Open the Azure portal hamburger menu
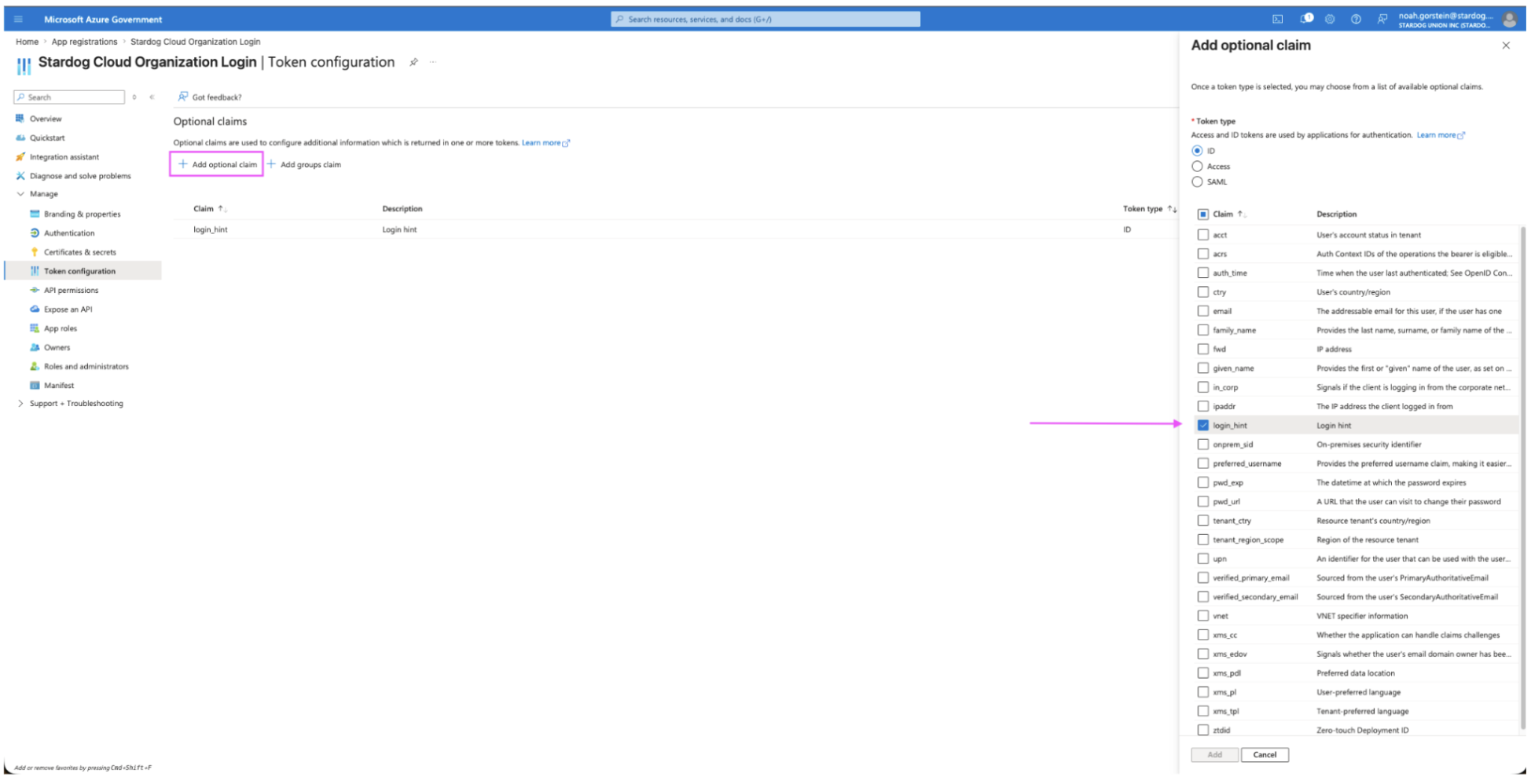The width and height of the screenshot is (1531, 784). tap(19, 19)
